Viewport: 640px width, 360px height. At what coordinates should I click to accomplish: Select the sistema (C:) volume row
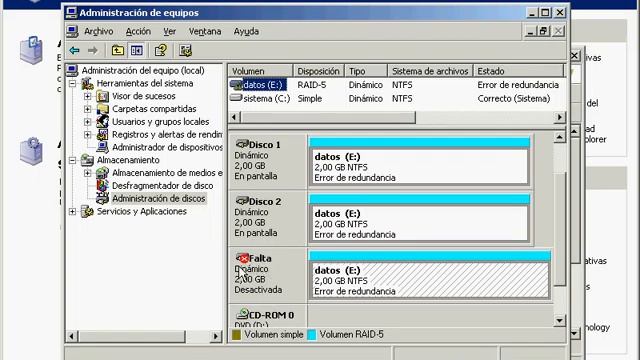tap(397, 98)
